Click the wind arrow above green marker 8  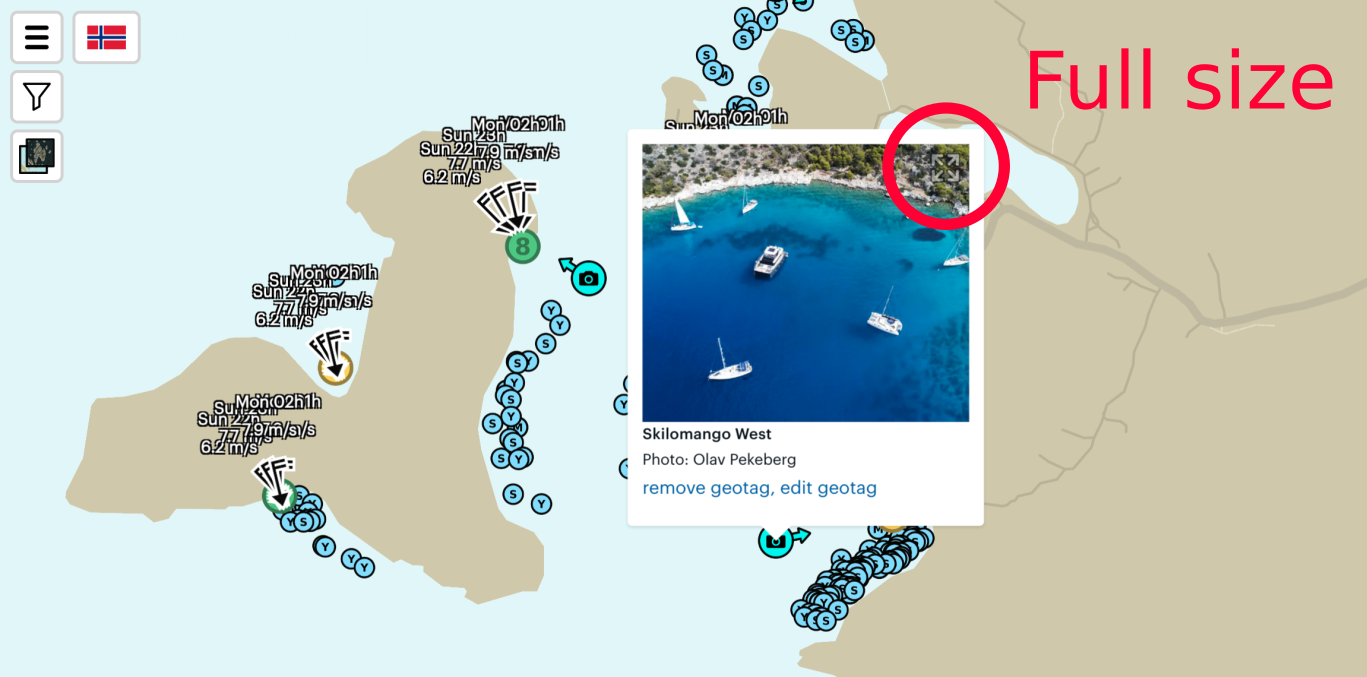(507, 207)
